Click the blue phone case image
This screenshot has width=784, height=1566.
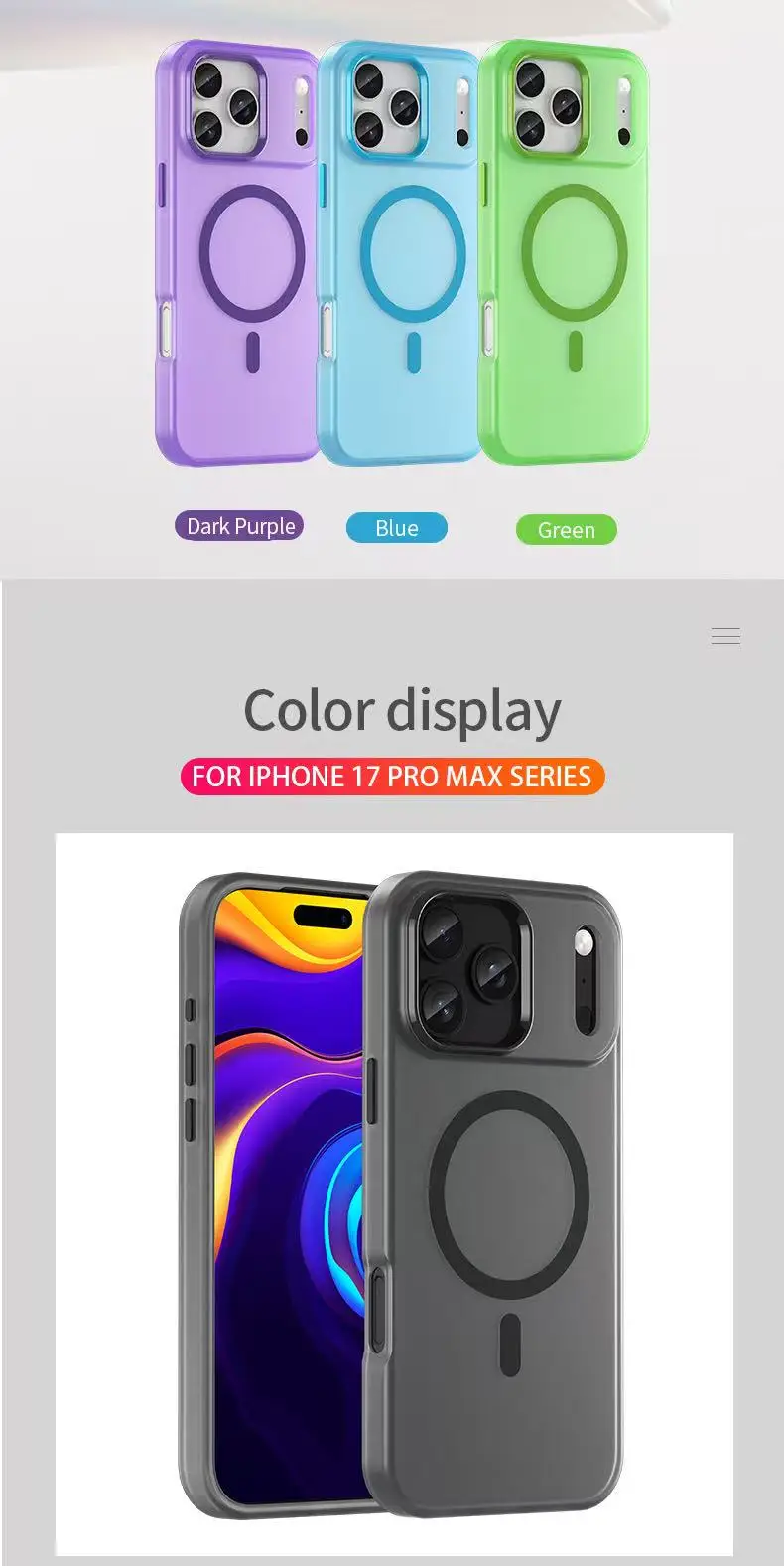tap(399, 252)
